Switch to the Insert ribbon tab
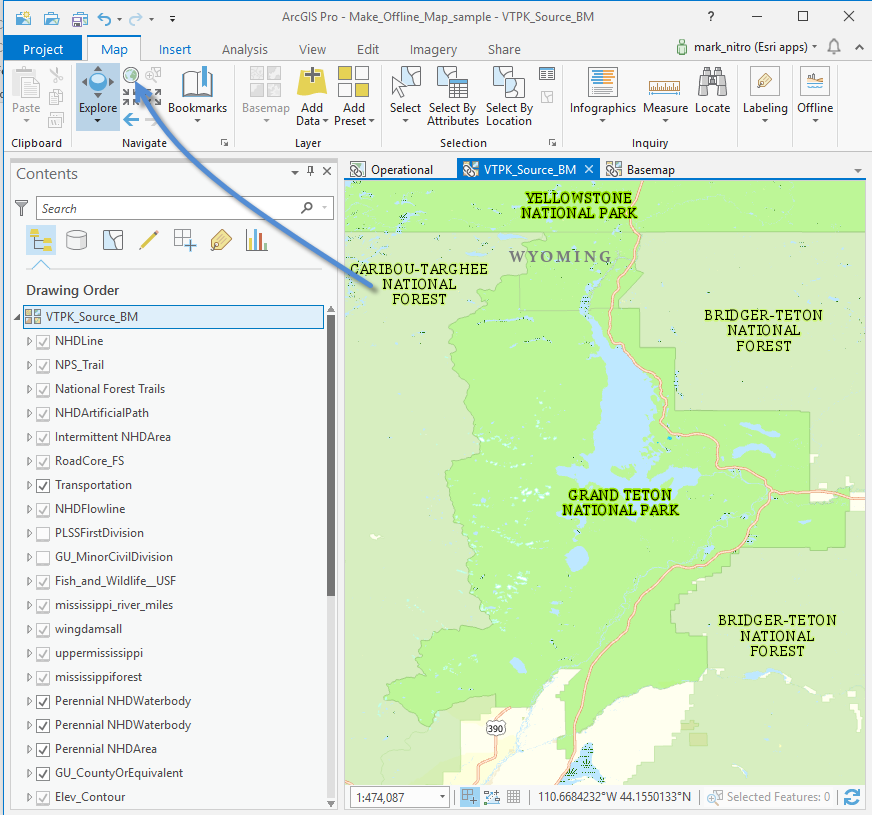The width and height of the screenshot is (872, 815). pos(175,49)
